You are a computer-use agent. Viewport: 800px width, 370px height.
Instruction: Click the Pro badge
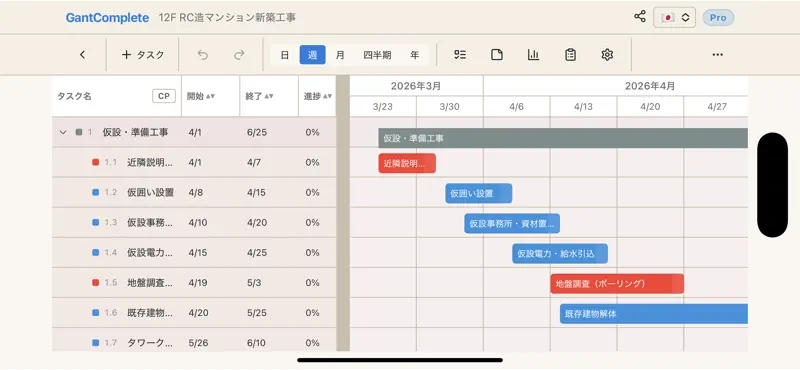click(718, 18)
